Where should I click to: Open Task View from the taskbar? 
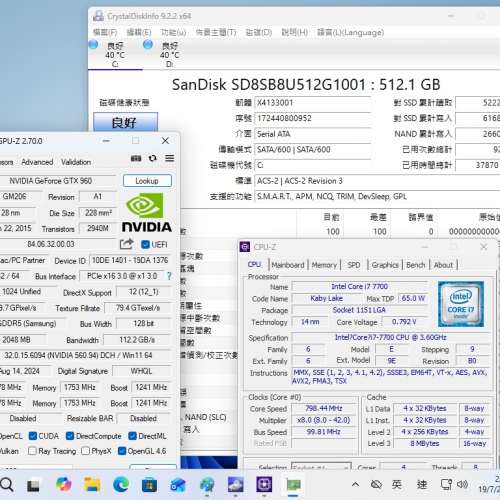(x=33, y=485)
